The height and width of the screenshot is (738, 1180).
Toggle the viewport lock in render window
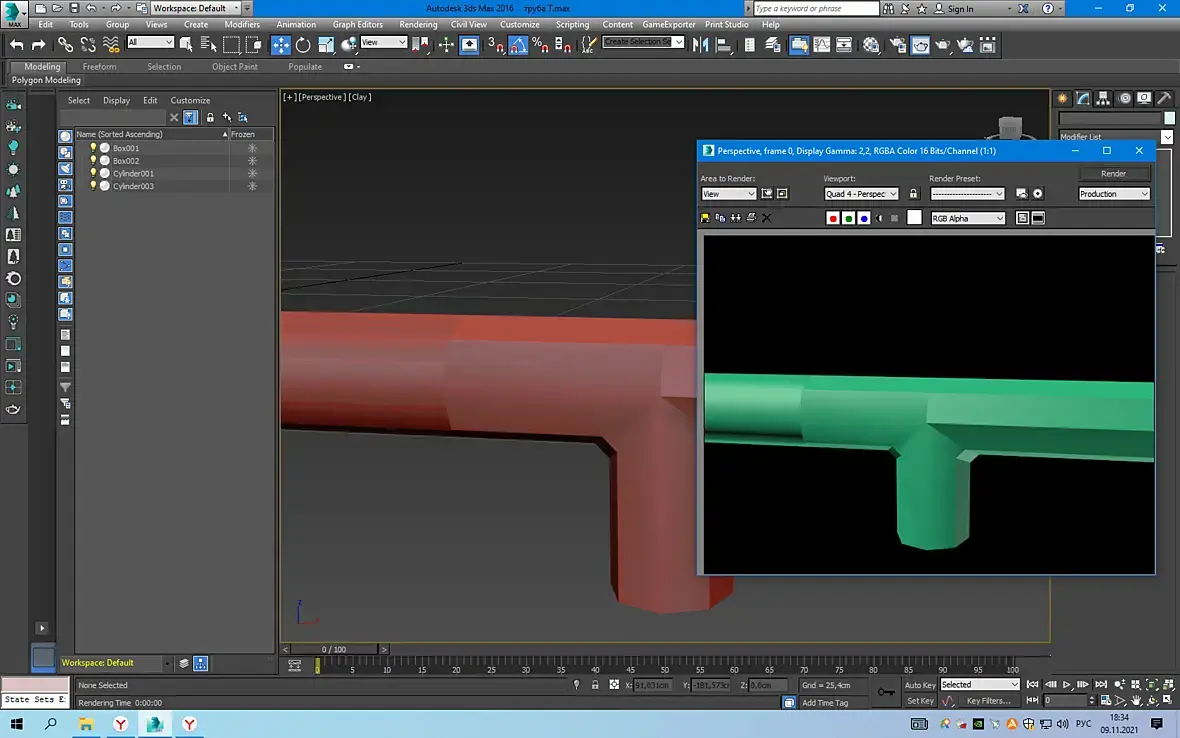coord(913,194)
